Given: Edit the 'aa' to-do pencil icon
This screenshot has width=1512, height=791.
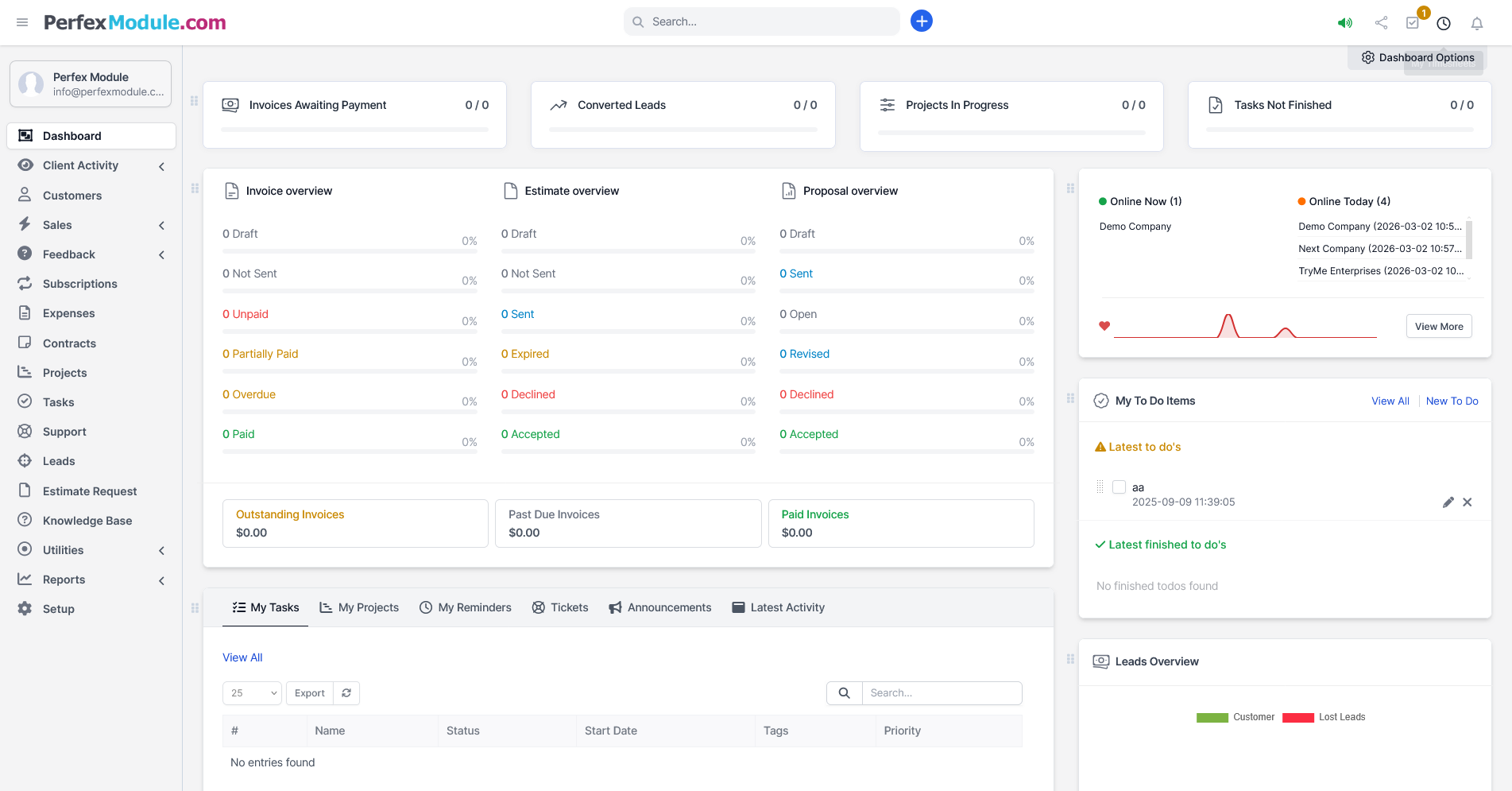Looking at the screenshot, I should [1448, 502].
